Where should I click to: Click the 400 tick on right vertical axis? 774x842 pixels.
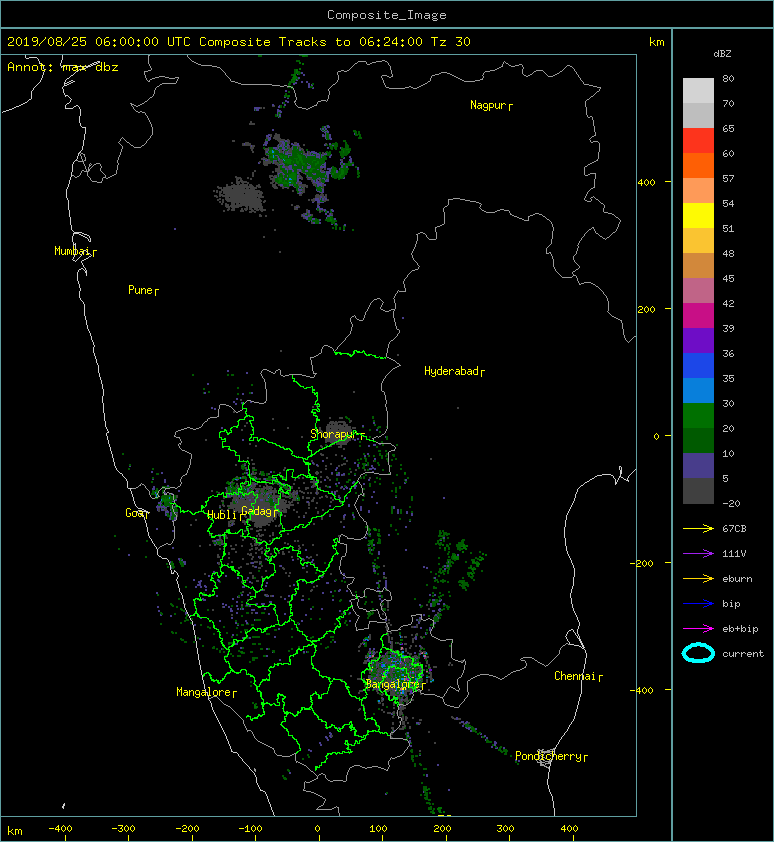[x=647, y=183]
